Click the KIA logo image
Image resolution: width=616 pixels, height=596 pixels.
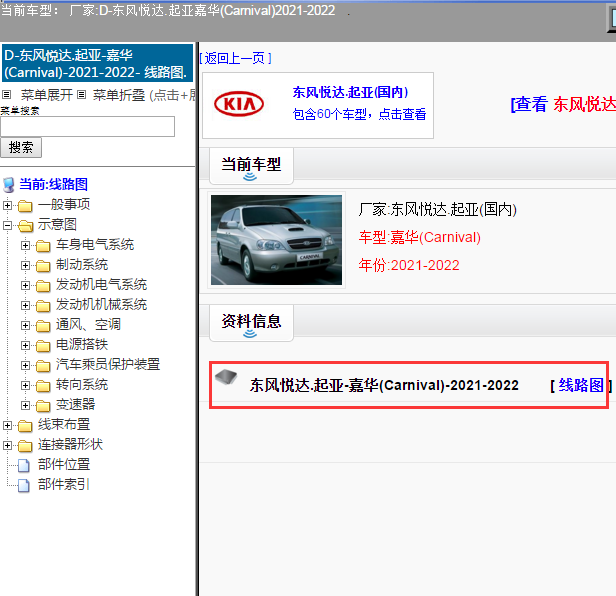click(239, 104)
